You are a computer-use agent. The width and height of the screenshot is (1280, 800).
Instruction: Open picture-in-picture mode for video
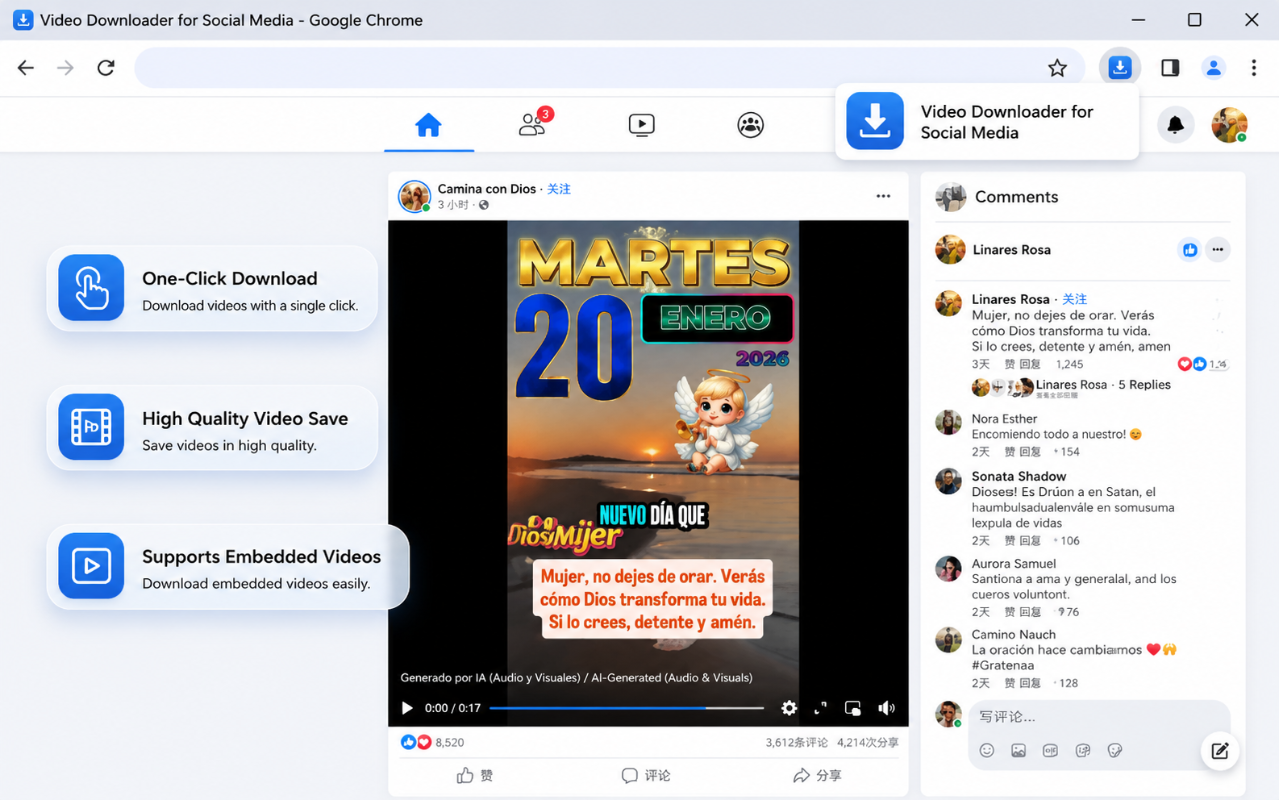(x=853, y=708)
